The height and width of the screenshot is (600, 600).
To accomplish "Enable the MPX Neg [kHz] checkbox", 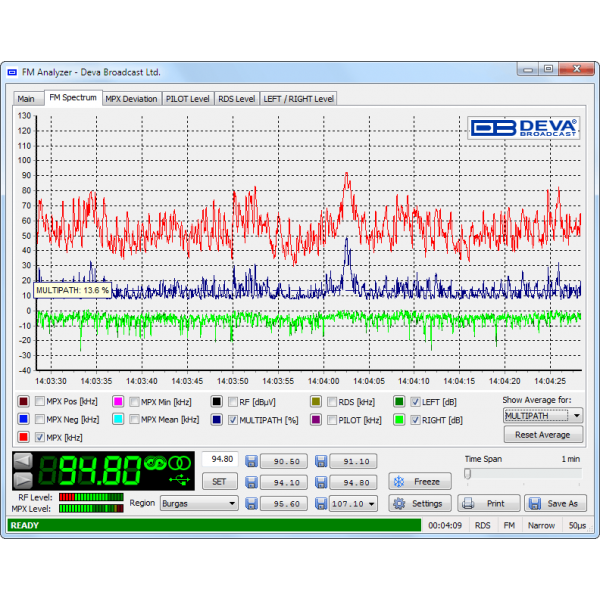I will click(x=39, y=419).
